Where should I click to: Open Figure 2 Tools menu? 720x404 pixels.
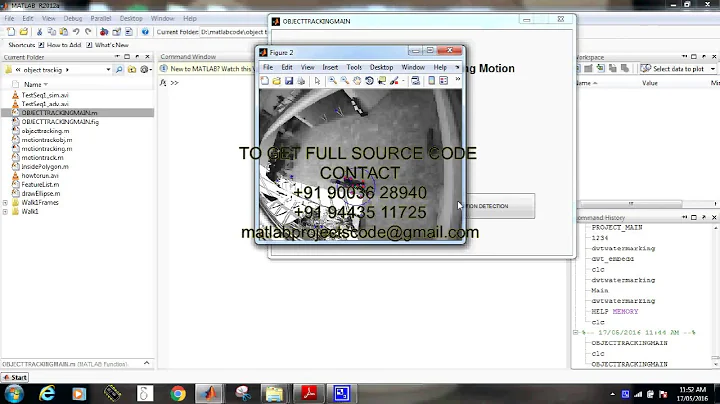(354, 67)
